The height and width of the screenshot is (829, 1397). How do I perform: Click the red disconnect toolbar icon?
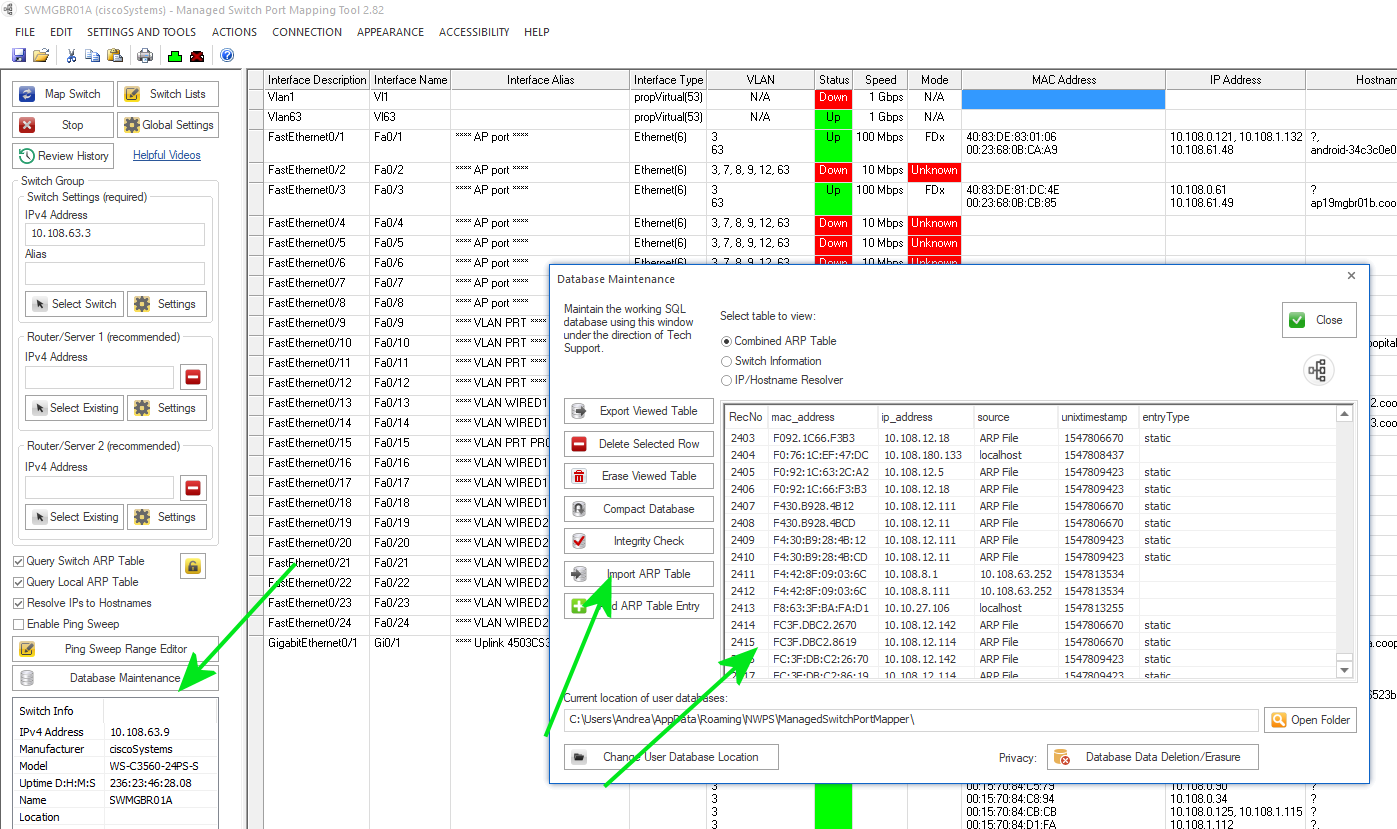click(197, 55)
